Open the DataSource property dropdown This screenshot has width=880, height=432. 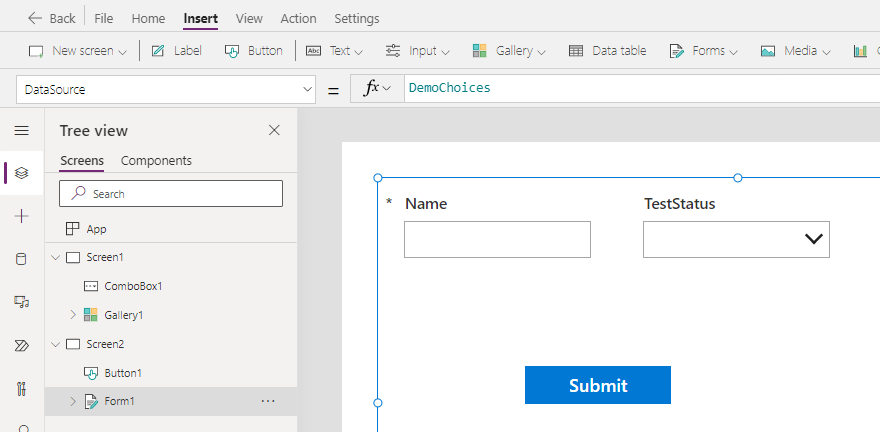(166, 89)
